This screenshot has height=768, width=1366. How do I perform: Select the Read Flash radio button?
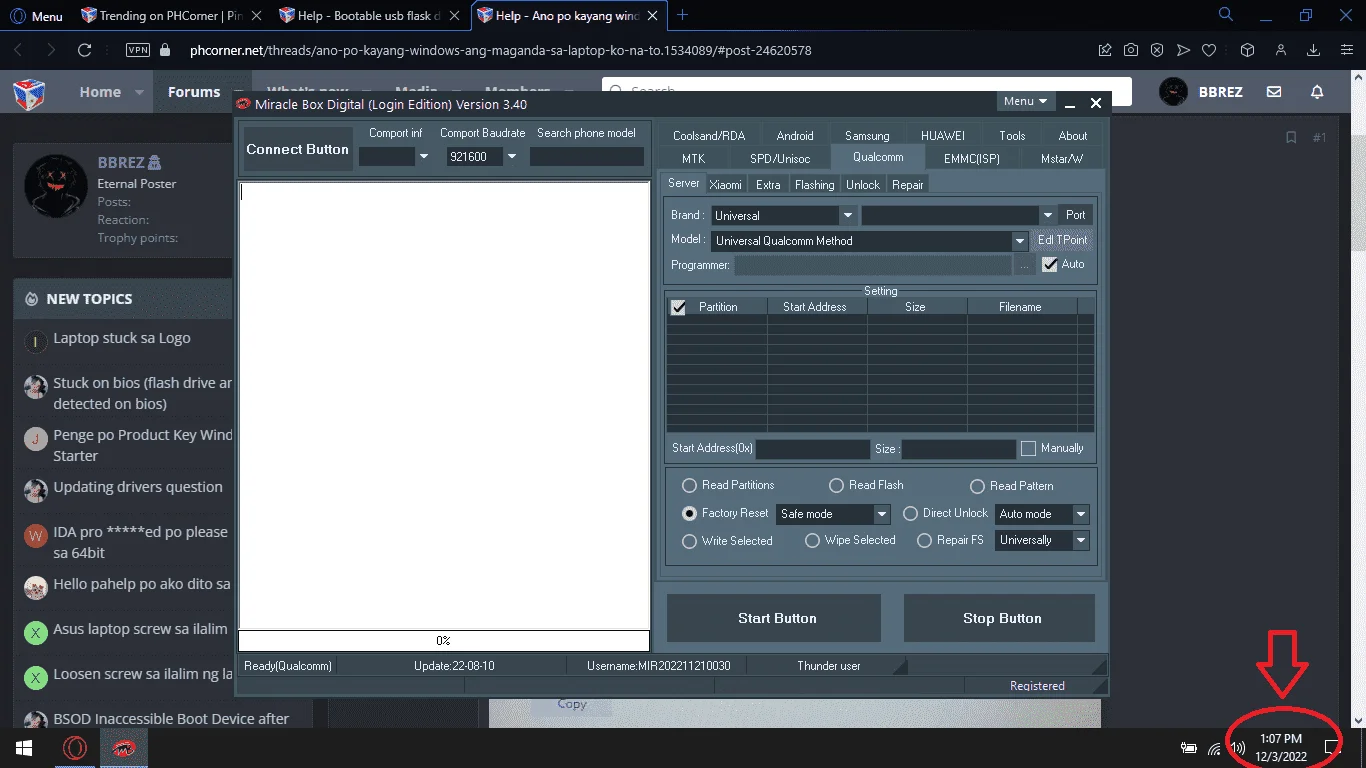pos(836,486)
